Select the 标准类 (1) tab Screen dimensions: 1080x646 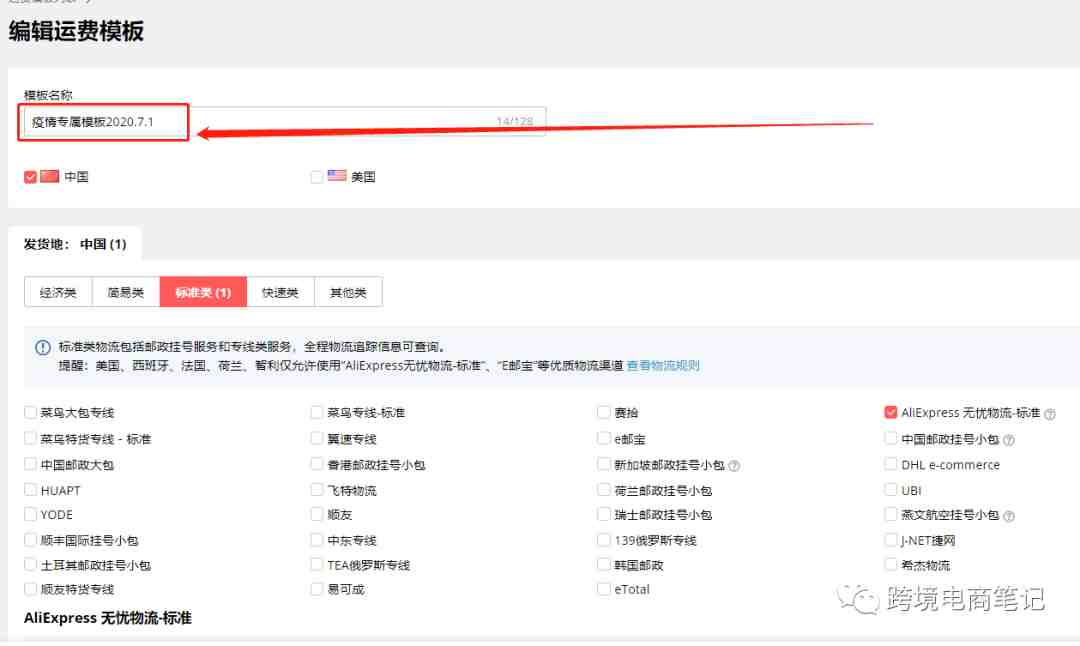pos(203,292)
